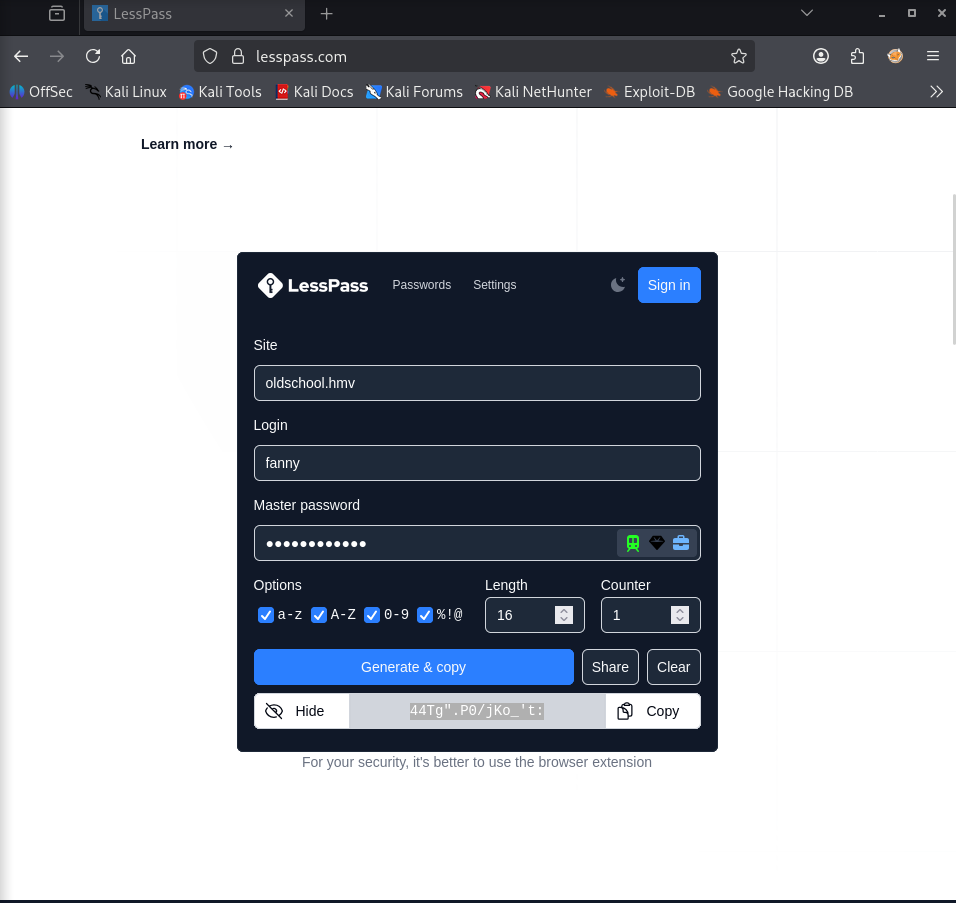Click the address bar URL lesspass.com

point(301,57)
